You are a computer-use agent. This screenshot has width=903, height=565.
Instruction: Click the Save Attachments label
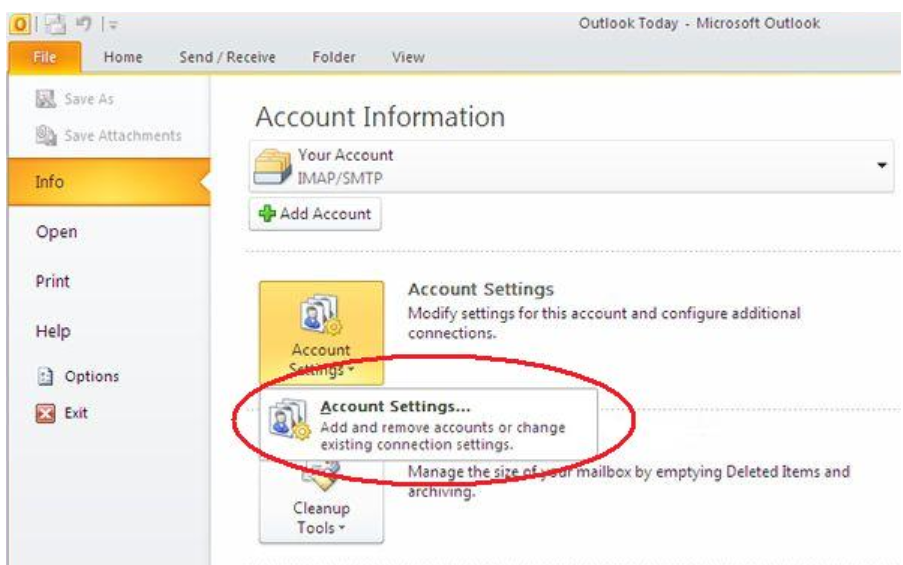coord(123,135)
